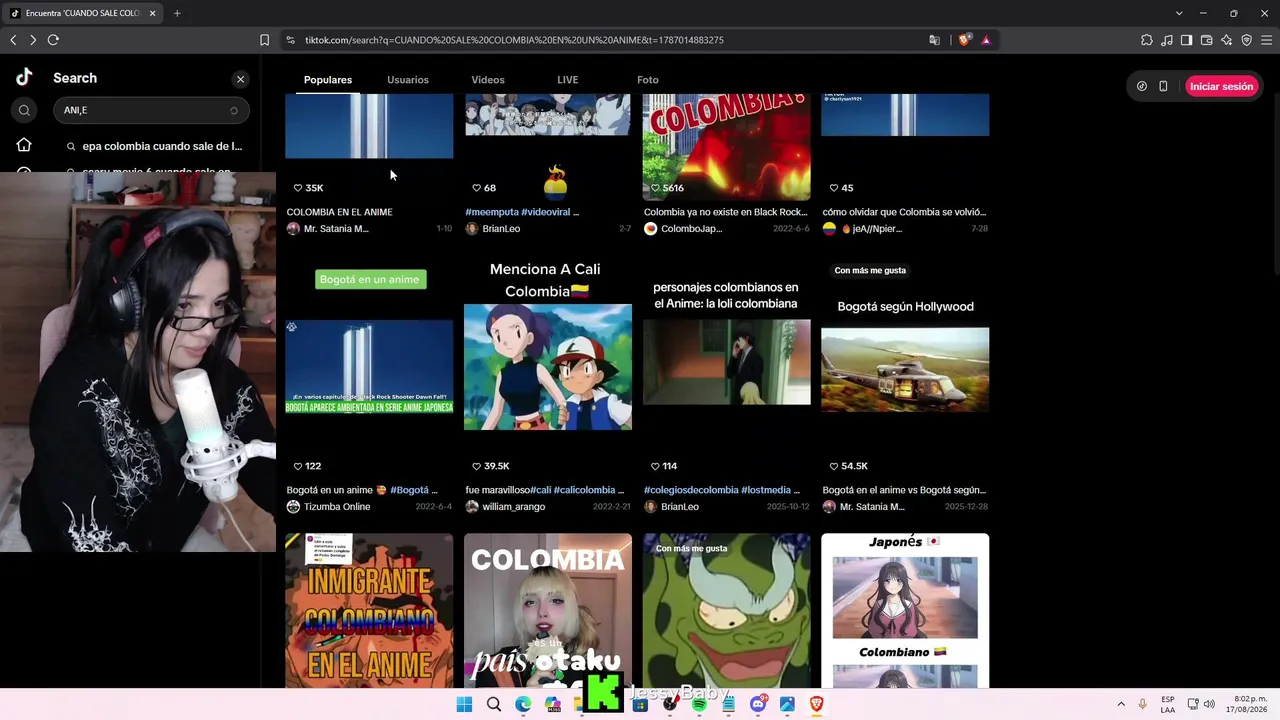Click the TikTok coins icon near login
The image size is (1280, 720).
click(1142, 86)
